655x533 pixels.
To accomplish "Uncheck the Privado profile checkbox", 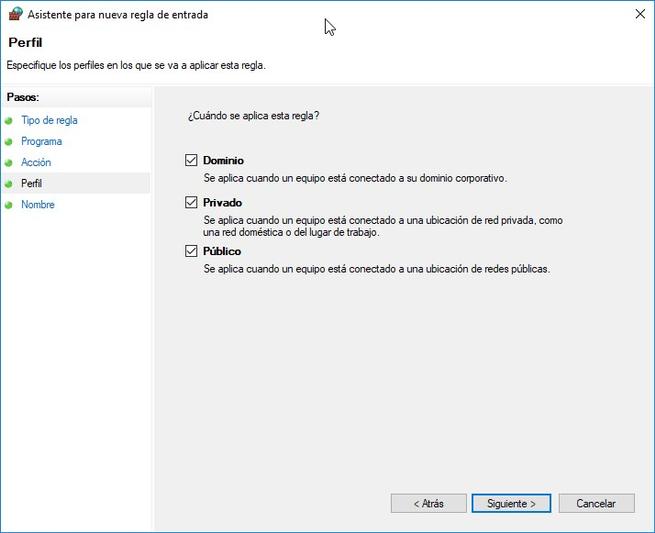I will tap(192, 202).
